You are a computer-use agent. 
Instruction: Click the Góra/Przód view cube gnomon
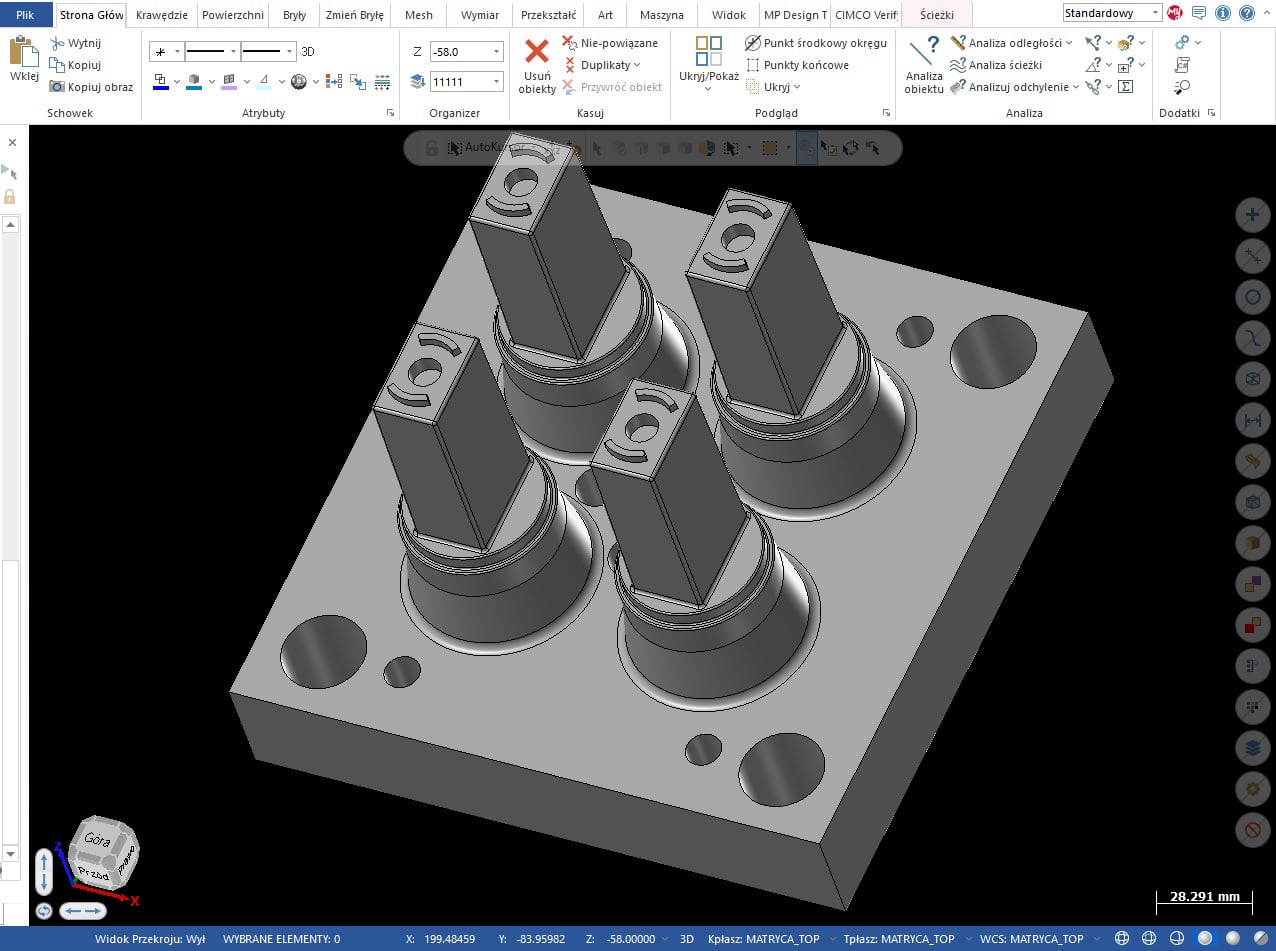point(102,857)
